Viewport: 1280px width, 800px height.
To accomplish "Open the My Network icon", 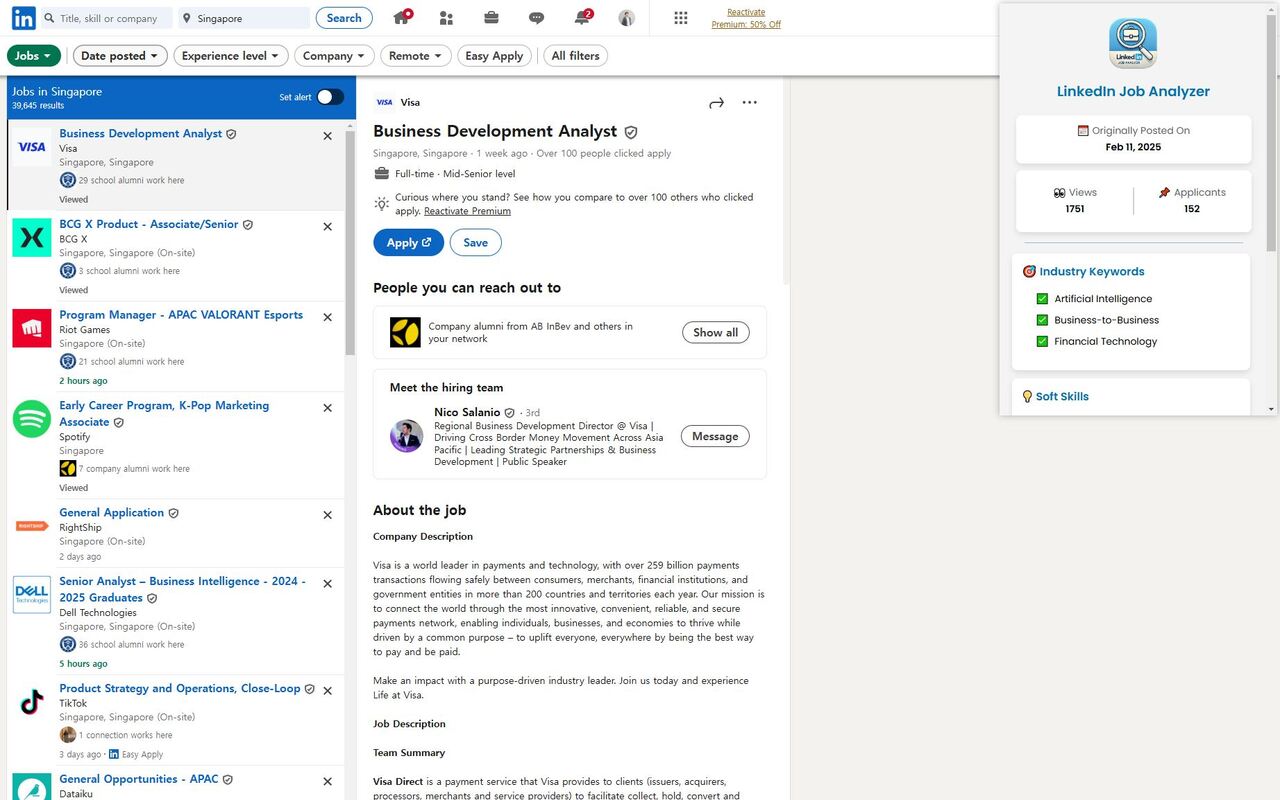I will (446, 18).
